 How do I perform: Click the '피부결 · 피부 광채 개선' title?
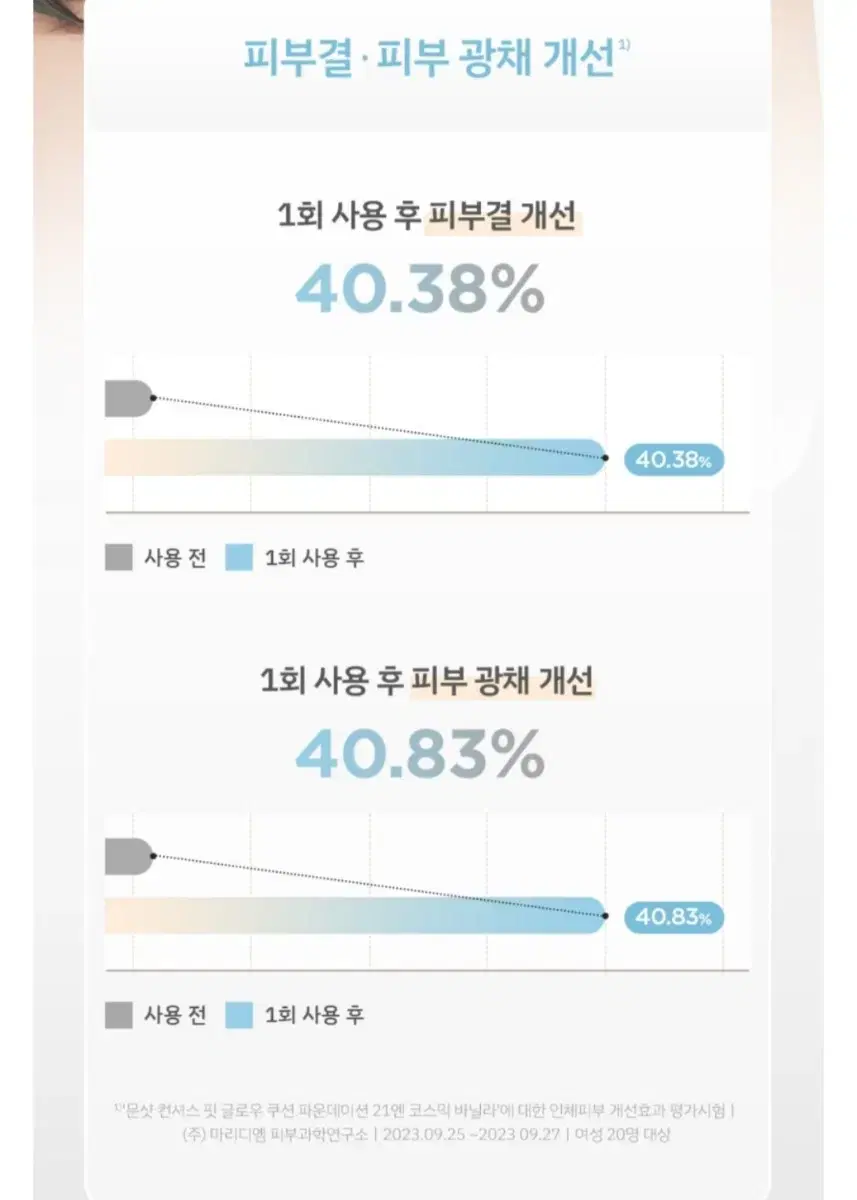point(429,58)
